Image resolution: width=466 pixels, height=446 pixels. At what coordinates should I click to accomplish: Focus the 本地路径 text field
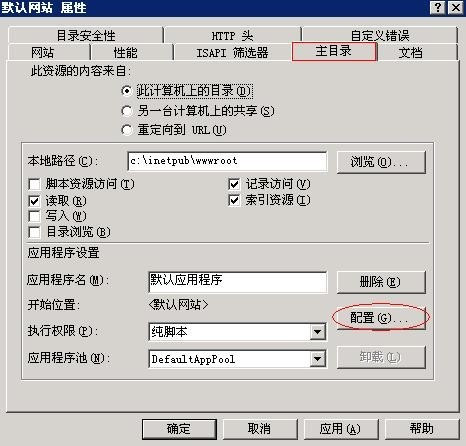pos(227,161)
